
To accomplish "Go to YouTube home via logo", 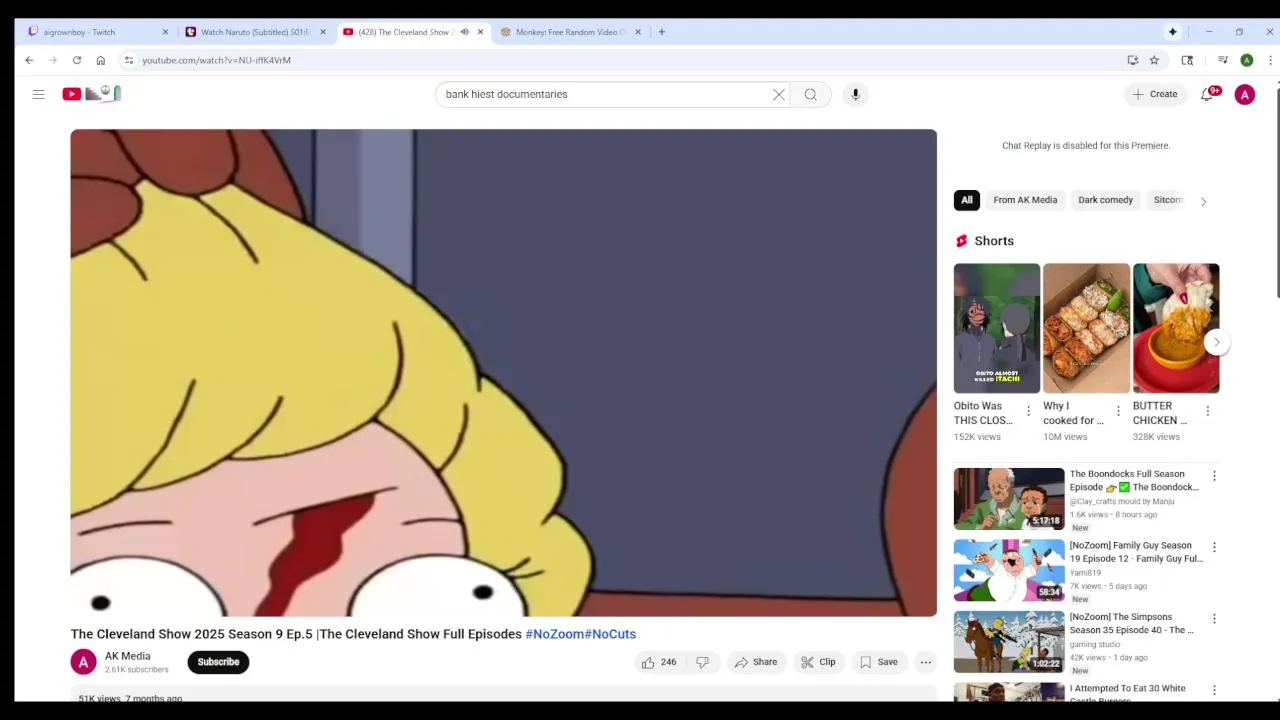I will (x=92, y=94).
